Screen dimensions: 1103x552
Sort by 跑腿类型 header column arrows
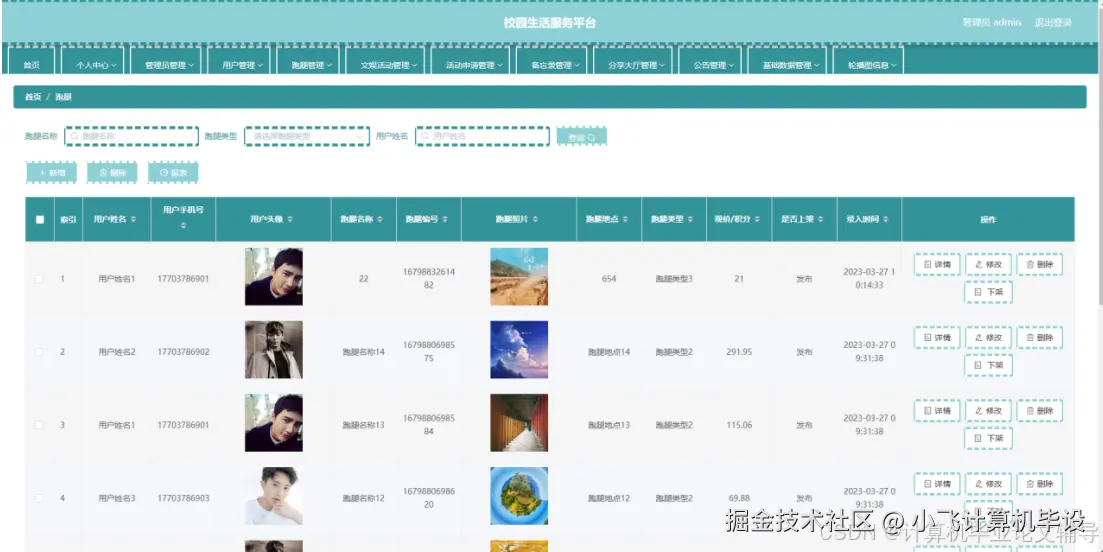(691, 219)
